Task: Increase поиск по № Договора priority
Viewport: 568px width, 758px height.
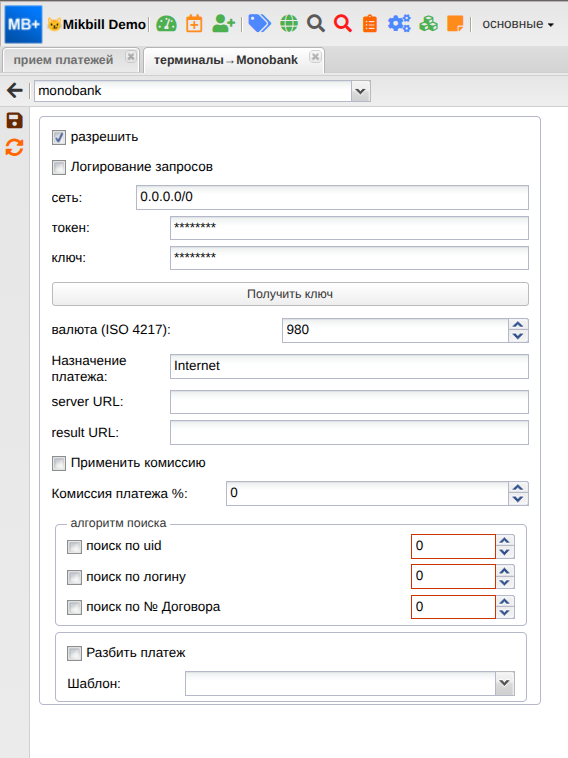Action: point(505,601)
